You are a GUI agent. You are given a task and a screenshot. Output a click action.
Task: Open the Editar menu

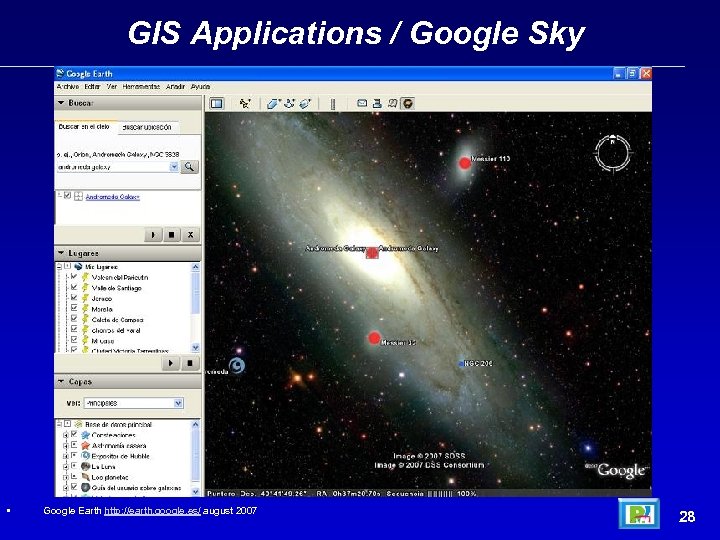click(92, 86)
